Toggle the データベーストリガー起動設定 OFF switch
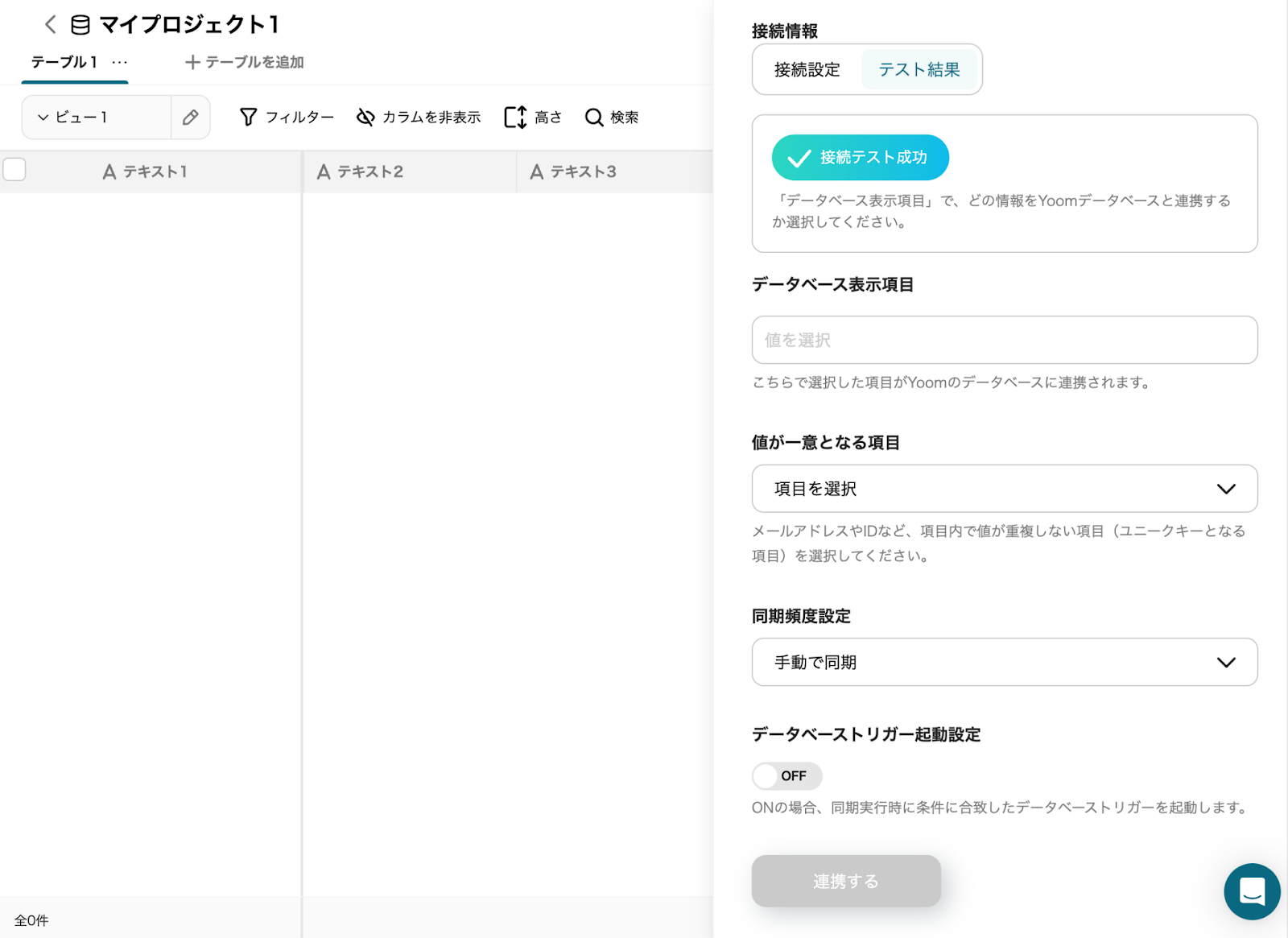 point(786,776)
